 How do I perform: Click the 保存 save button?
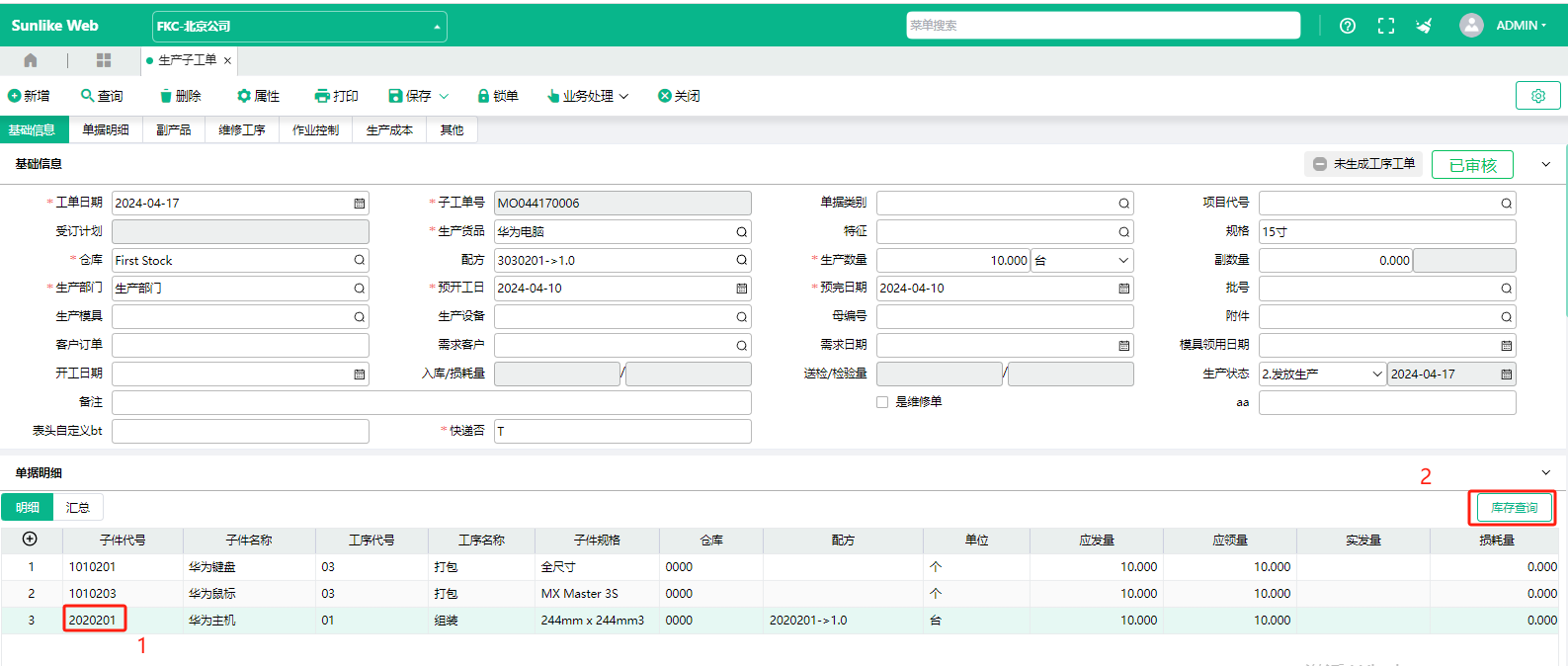click(x=410, y=96)
